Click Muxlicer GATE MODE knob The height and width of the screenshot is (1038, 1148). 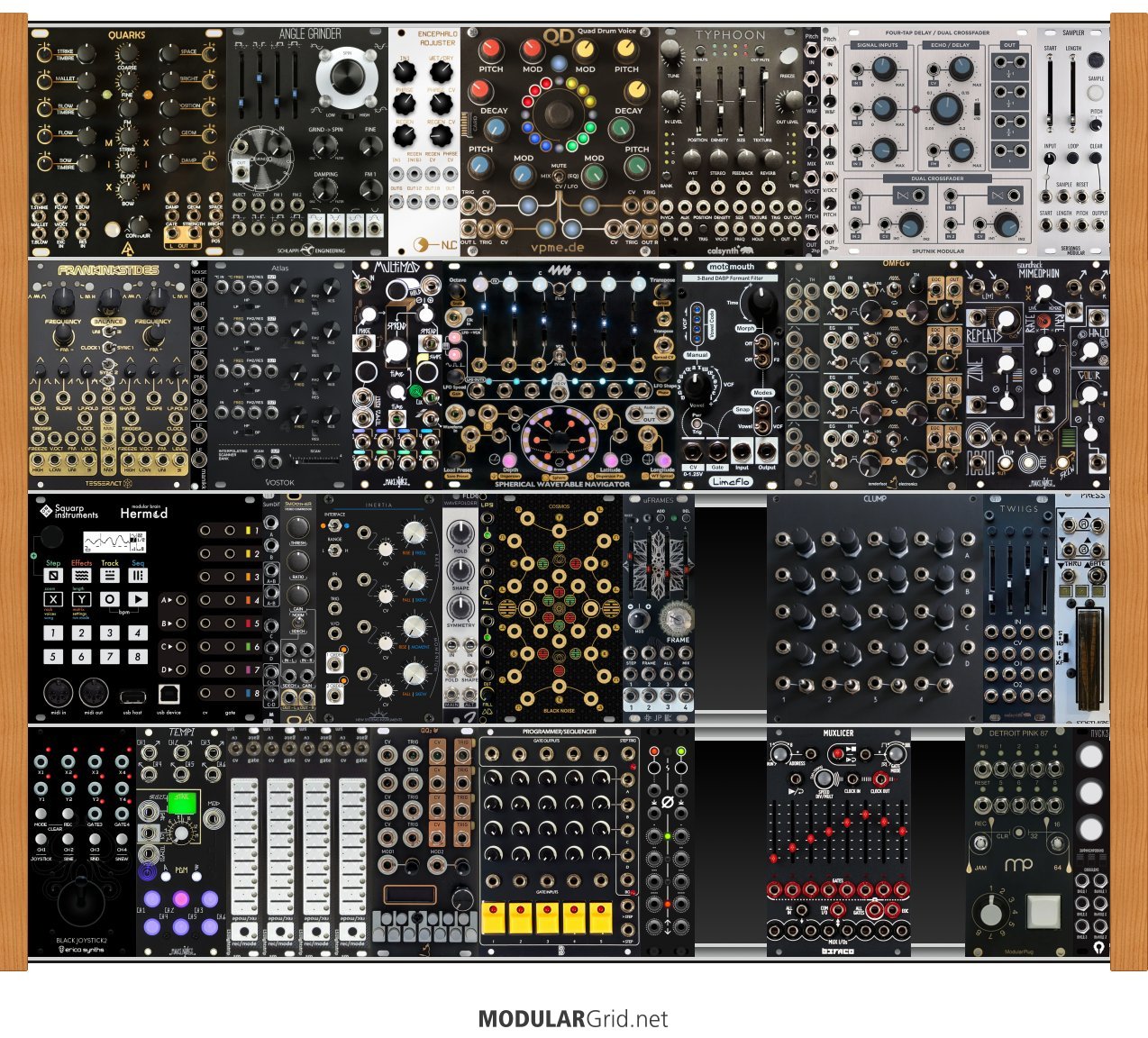(895, 754)
